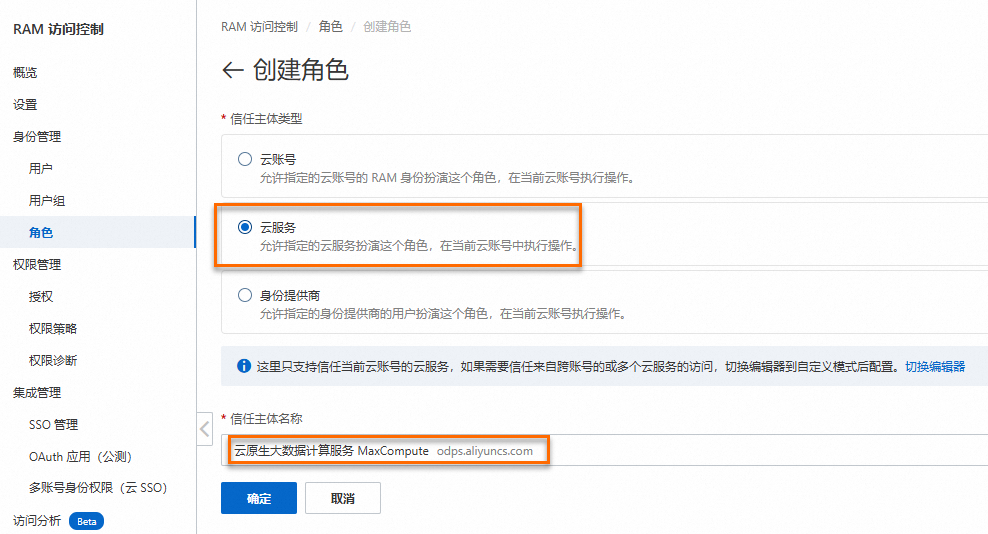Open 多账号身份权限 (云 SSO) in sidebar
The width and height of the screenshot is (988, 534).
click(98, 487)
